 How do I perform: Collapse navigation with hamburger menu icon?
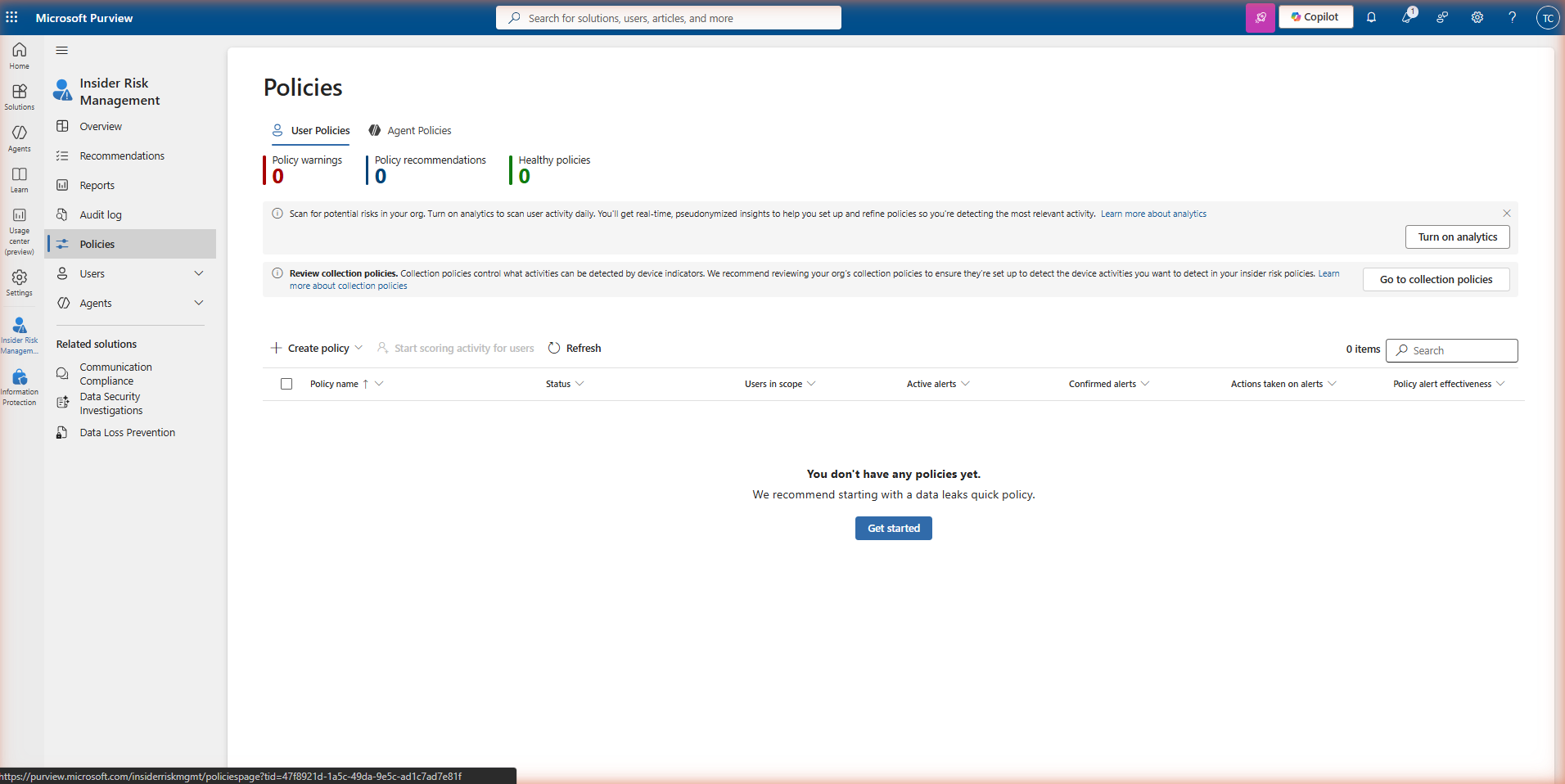pos(61,50)
